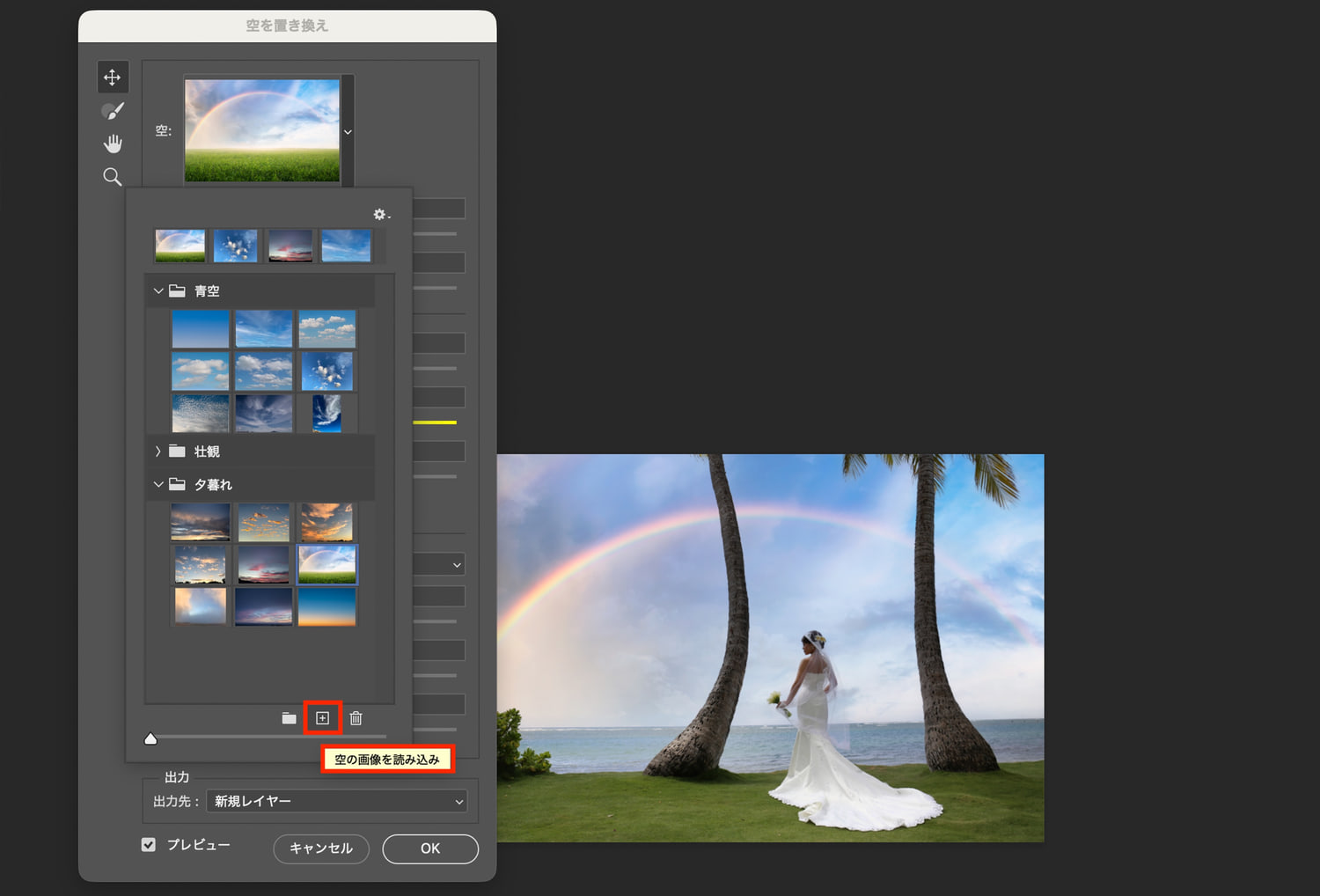
Task: Click the bride wedding photo canvas
Action: 771,648
